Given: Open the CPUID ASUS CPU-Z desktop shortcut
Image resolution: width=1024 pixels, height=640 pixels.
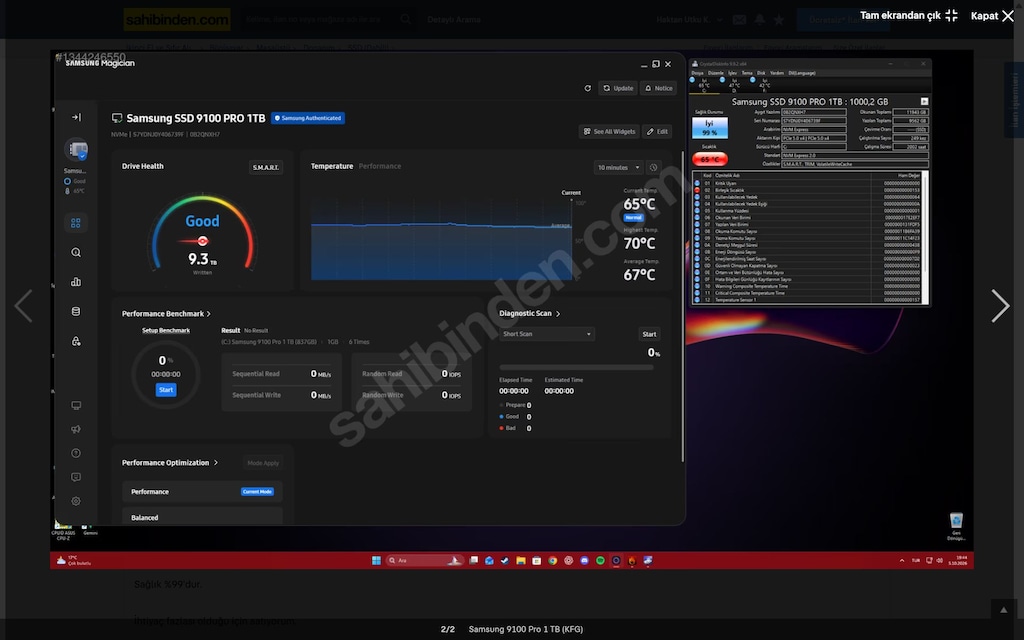Looking at the screenshot, I should coord(63,530).
